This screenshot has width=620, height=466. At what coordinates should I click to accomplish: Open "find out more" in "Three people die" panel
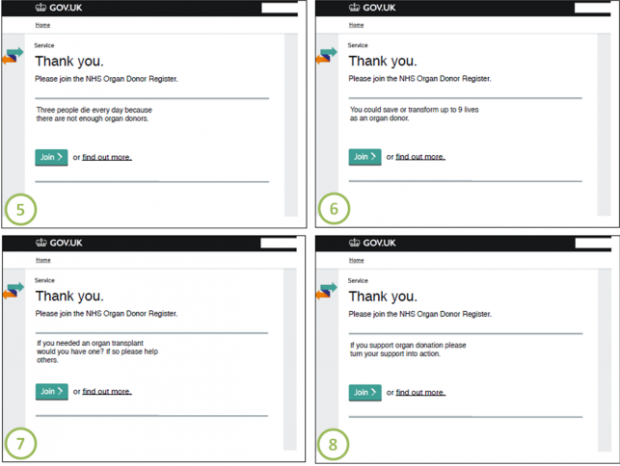tap(107, 157)
